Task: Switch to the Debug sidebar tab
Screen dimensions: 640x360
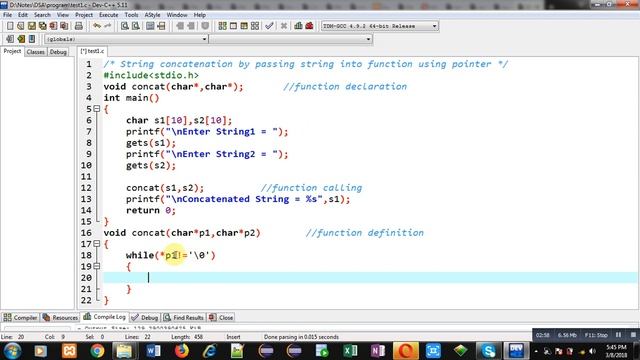Action: pos(58,52)
